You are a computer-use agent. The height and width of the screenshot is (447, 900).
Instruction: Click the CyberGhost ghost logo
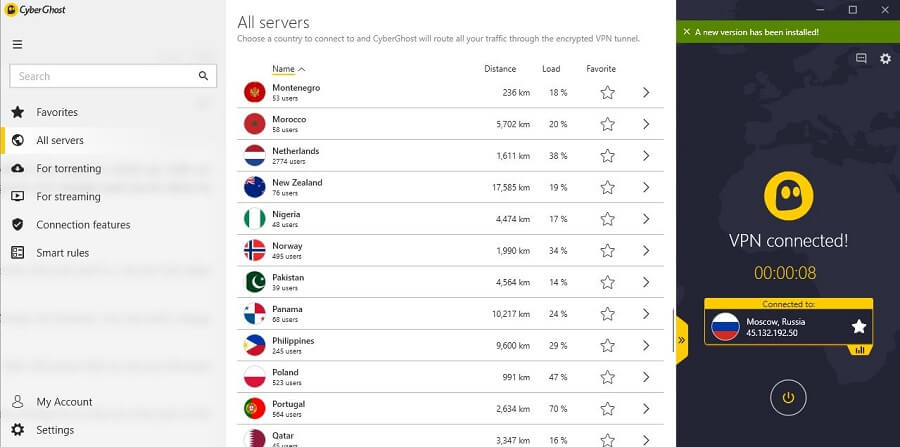pyautogui.click(x=788, y=196)
